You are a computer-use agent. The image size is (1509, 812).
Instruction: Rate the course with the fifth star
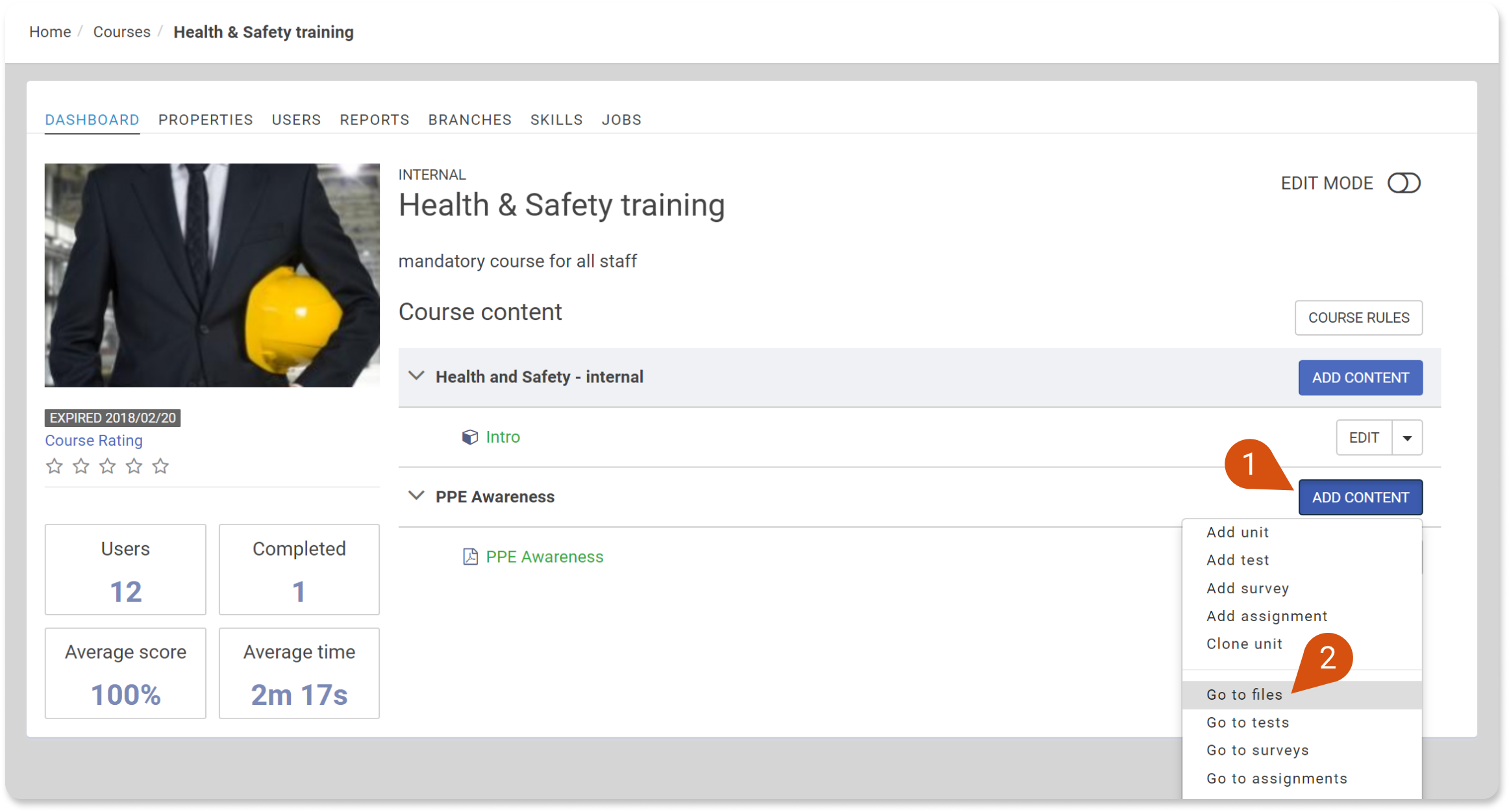(x=161, y=466)
